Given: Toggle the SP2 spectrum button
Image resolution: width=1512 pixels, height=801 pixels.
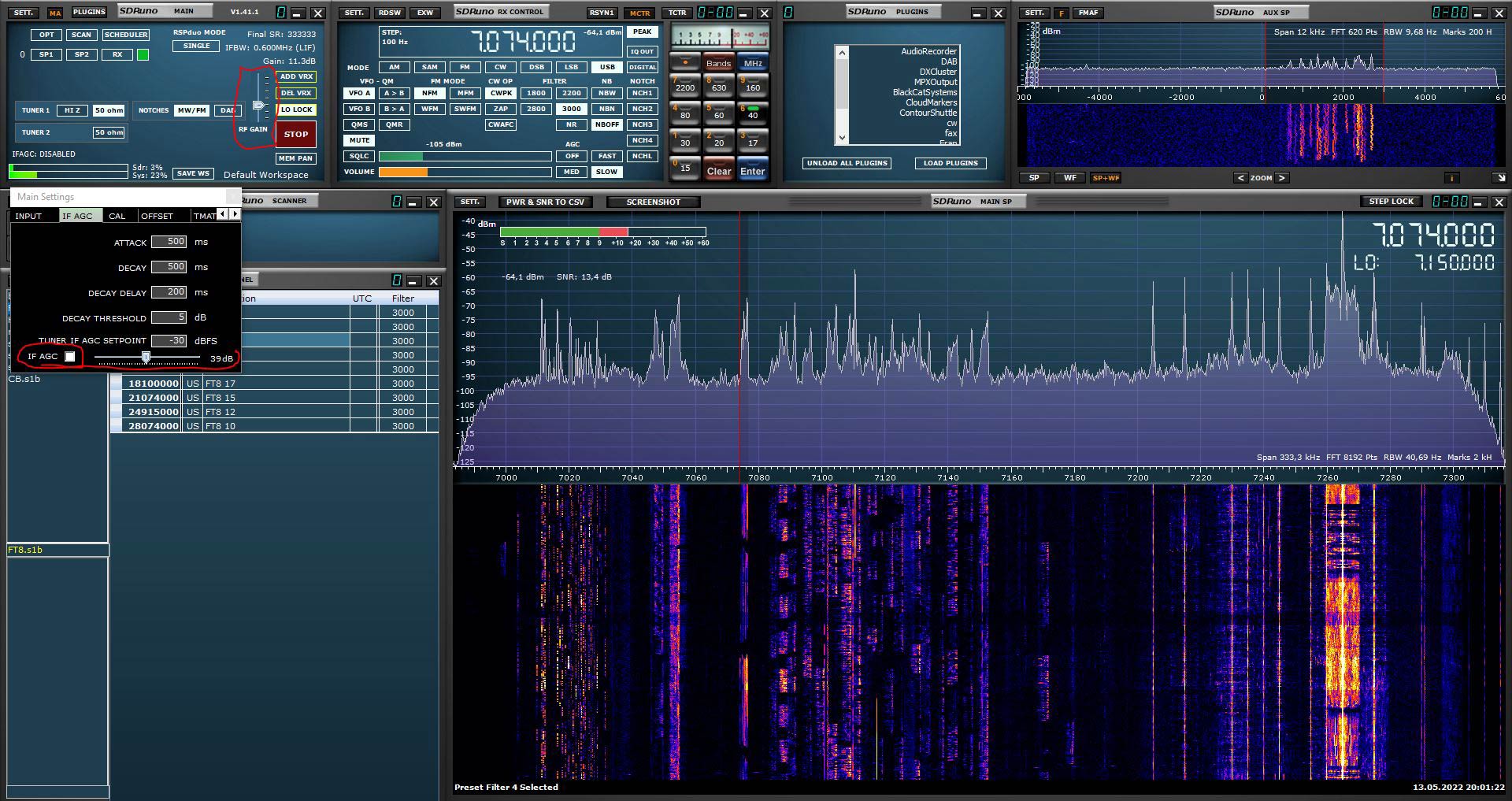Looking at the screenshot, I should pyautogui.click(x=81, y=54).
